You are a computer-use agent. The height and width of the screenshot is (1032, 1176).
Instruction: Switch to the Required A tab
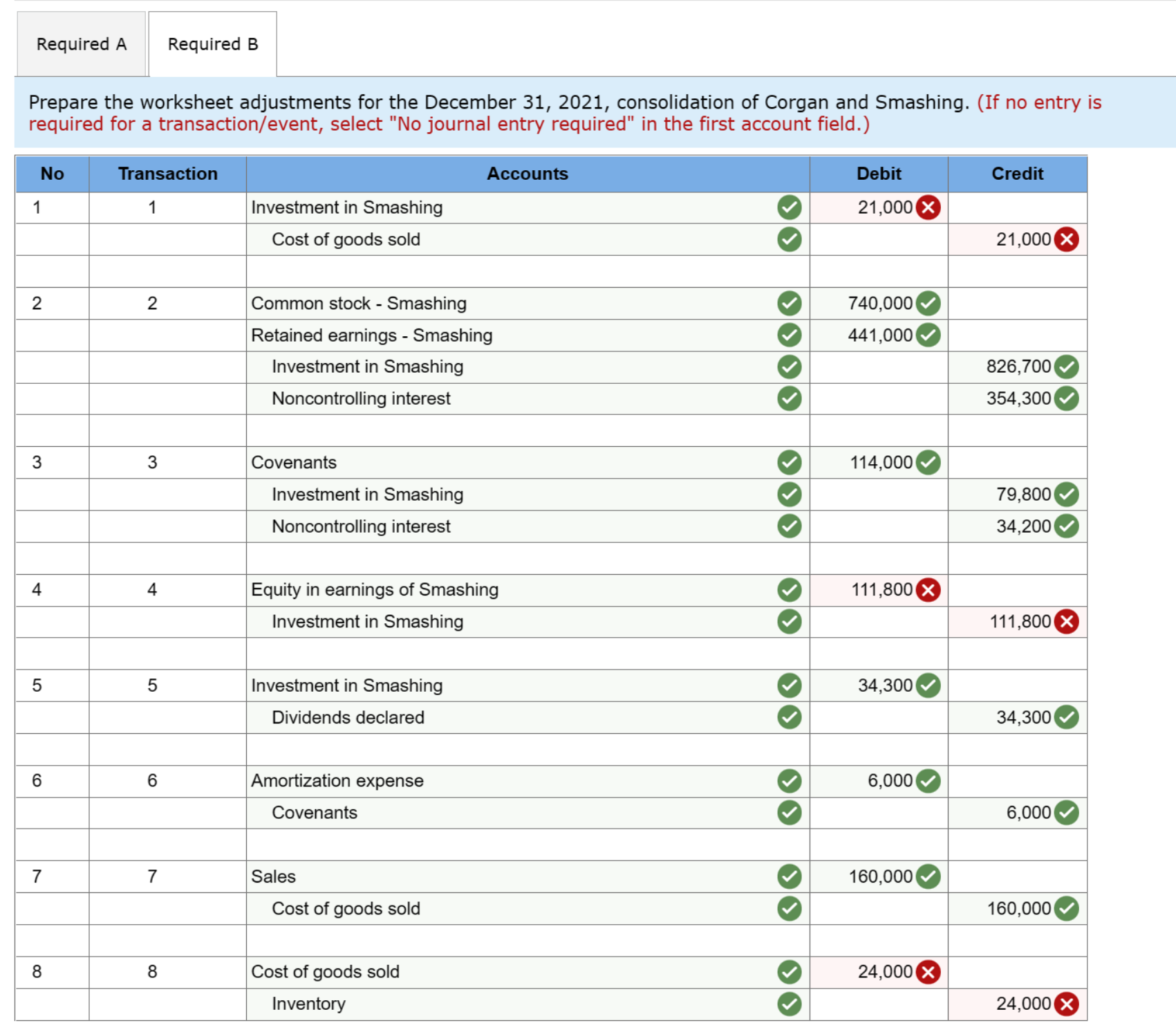(81, 44)
